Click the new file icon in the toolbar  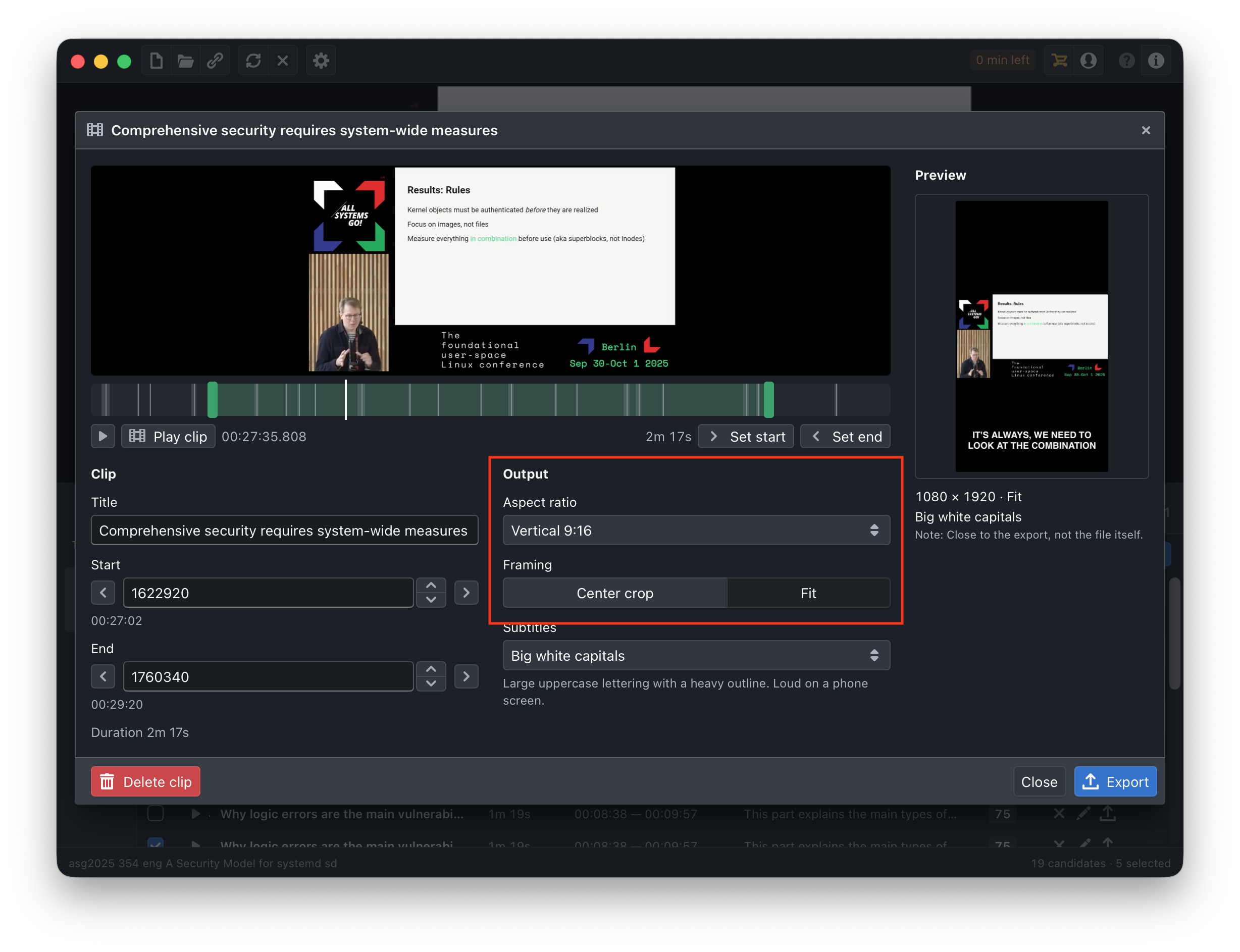click(157, 60)
